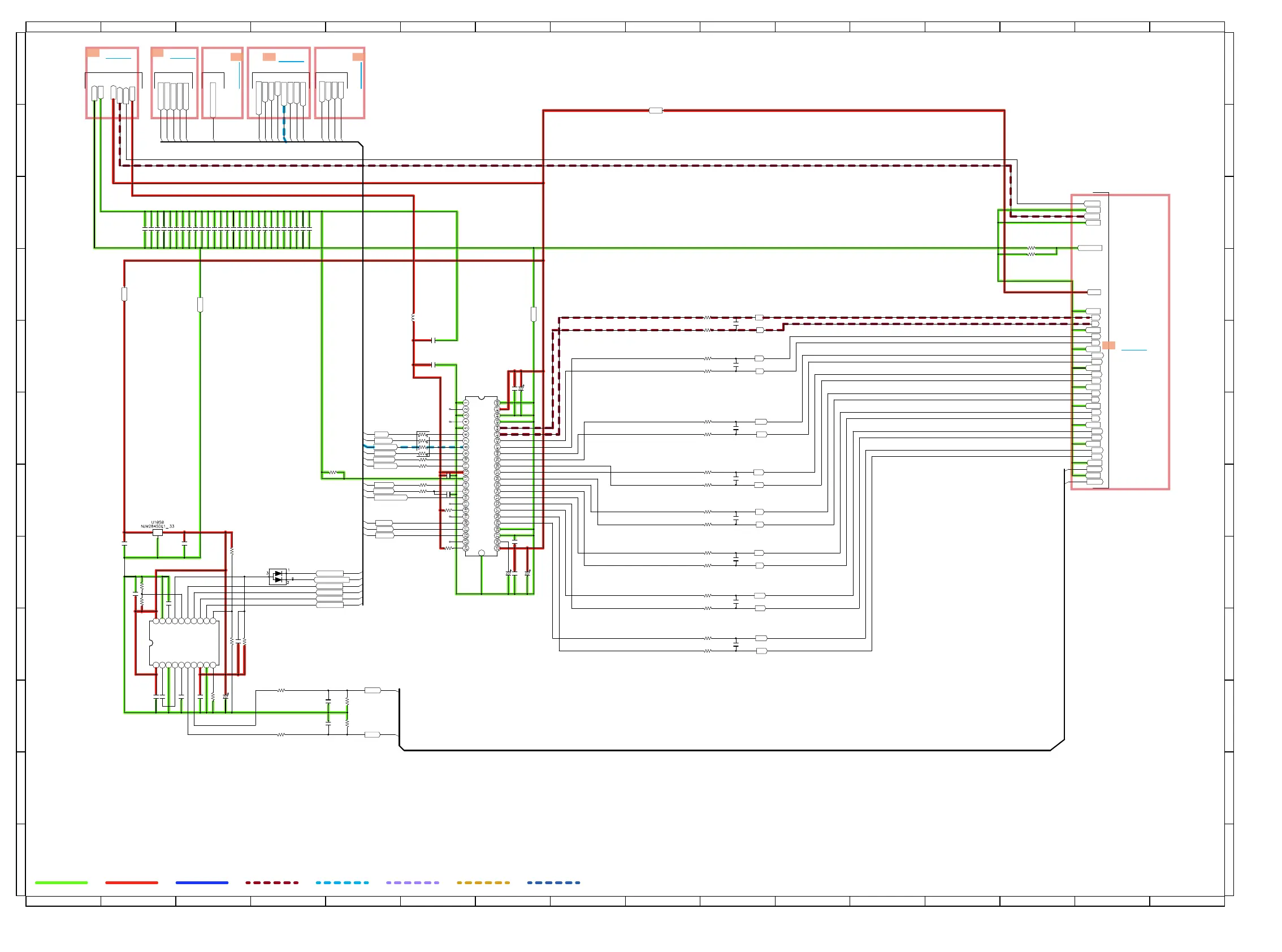This screenshot has width=1282, height=952.
Task: Click the capacitor bank between the green rails
Action: (x=227, y=230)
